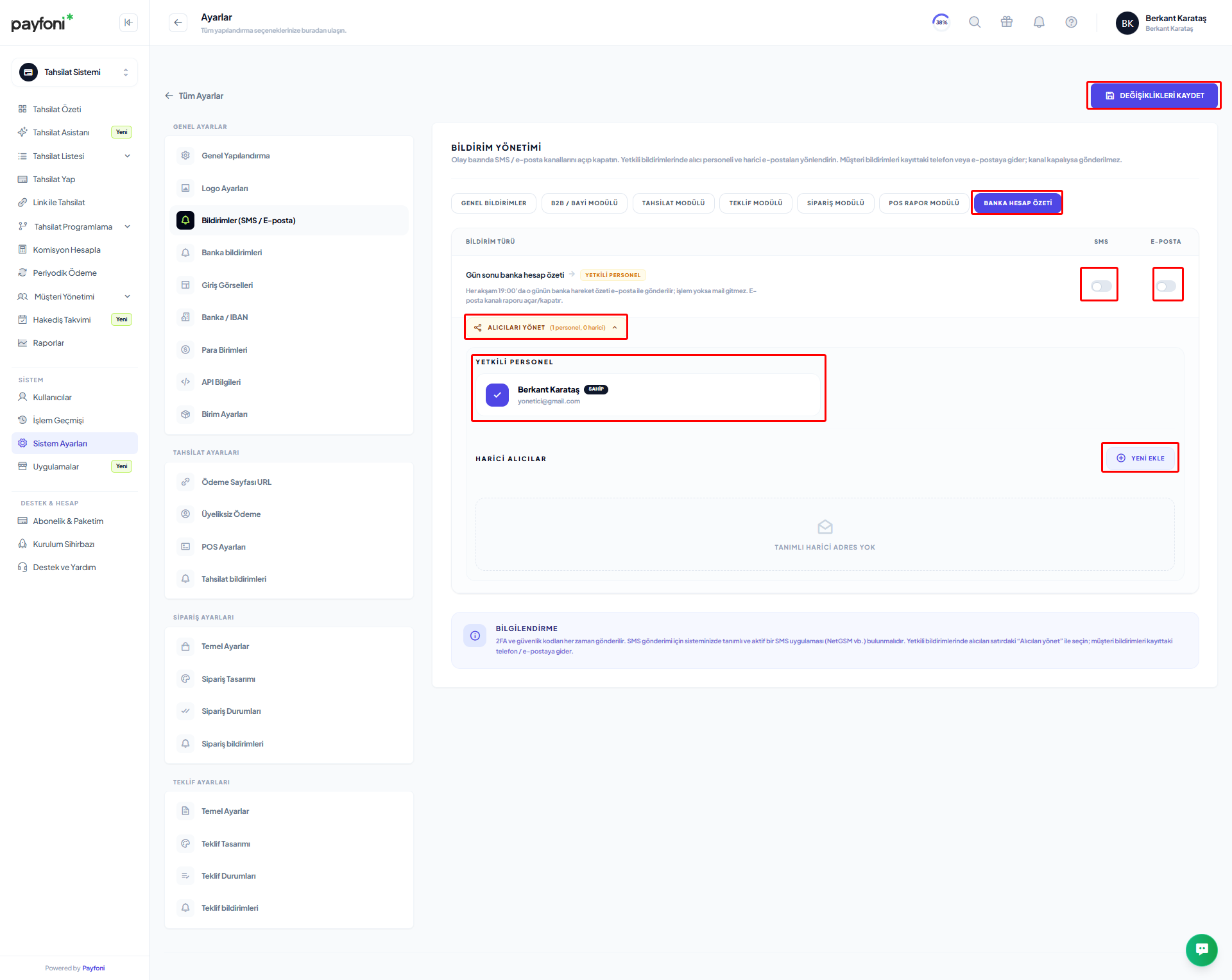Switch to the POS Rapor Modülü tab

(924, 203)
